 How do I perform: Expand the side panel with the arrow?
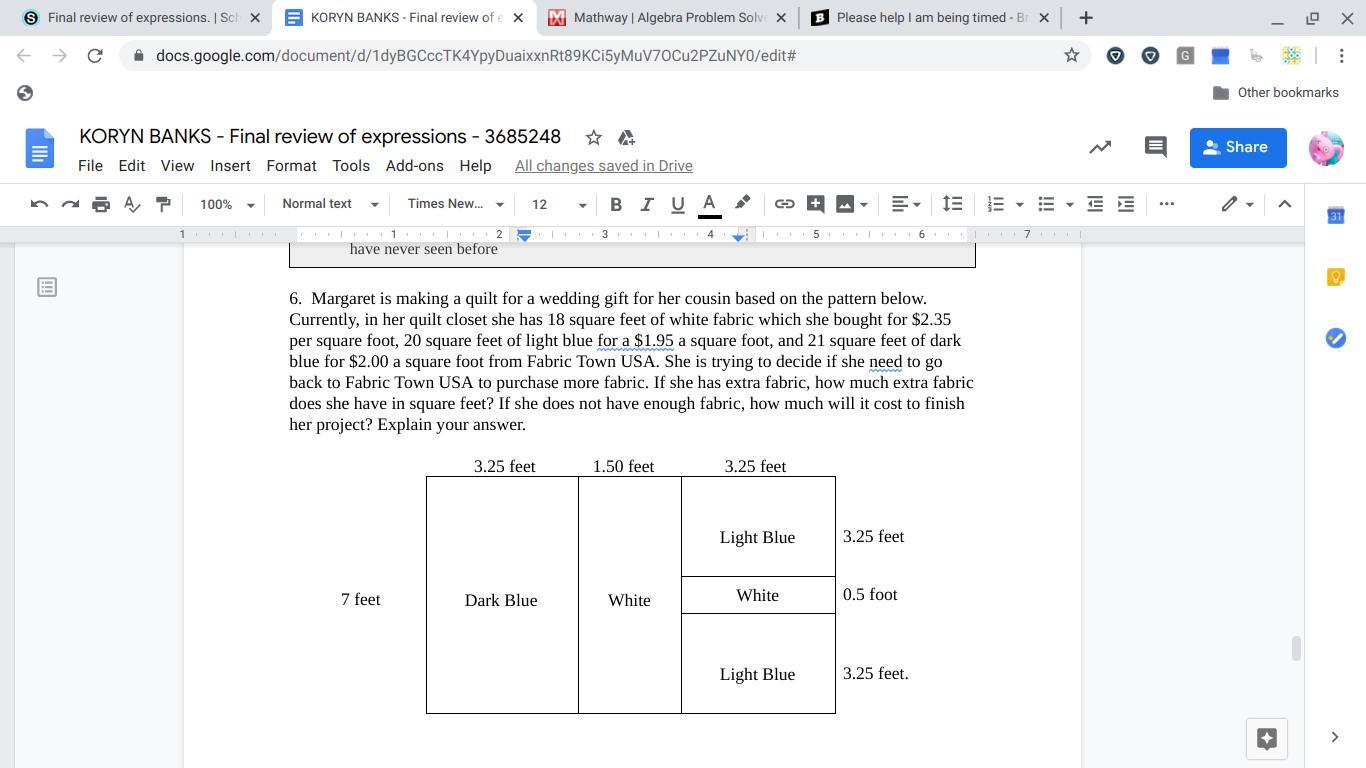1334,738
